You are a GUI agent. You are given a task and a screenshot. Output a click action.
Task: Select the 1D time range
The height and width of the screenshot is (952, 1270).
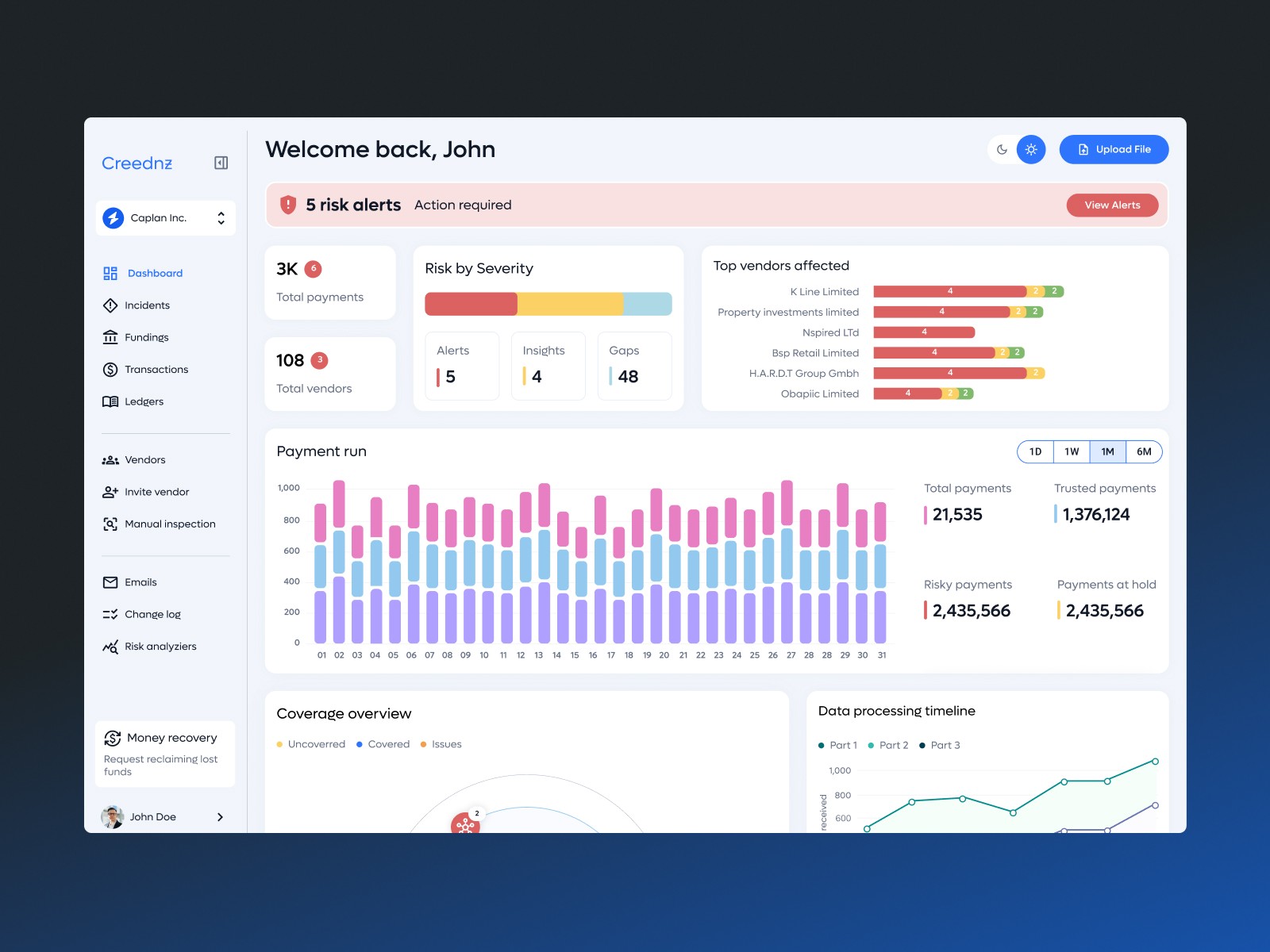point(1035,451)
